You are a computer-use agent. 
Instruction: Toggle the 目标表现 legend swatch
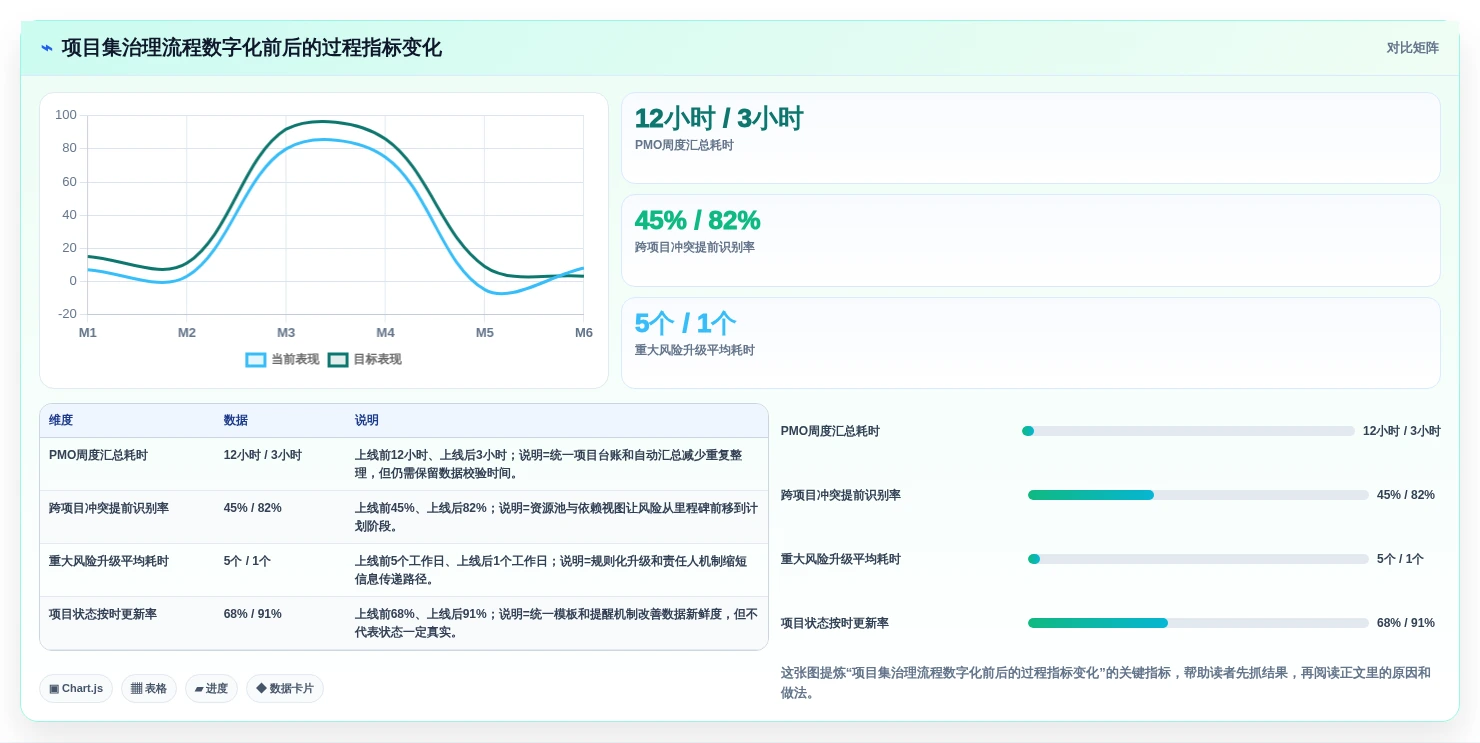pos(338,360)
